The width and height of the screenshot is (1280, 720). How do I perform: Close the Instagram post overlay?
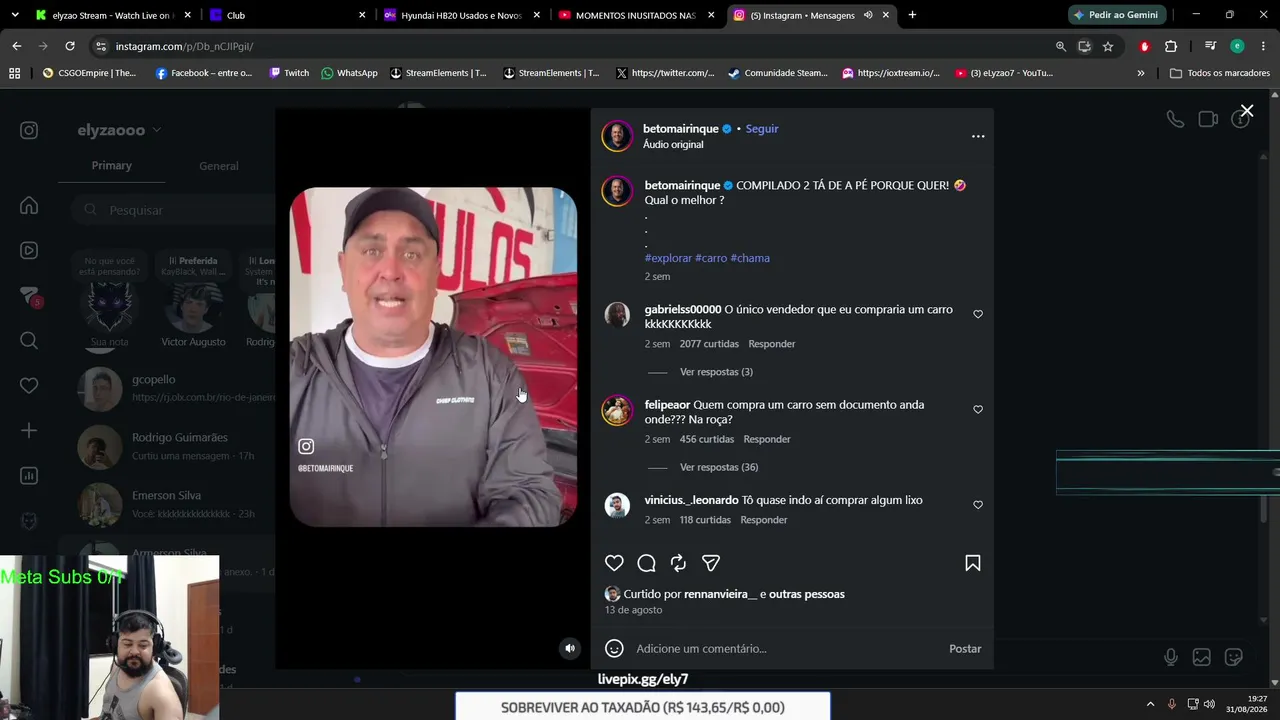(x=1246, y=111)
